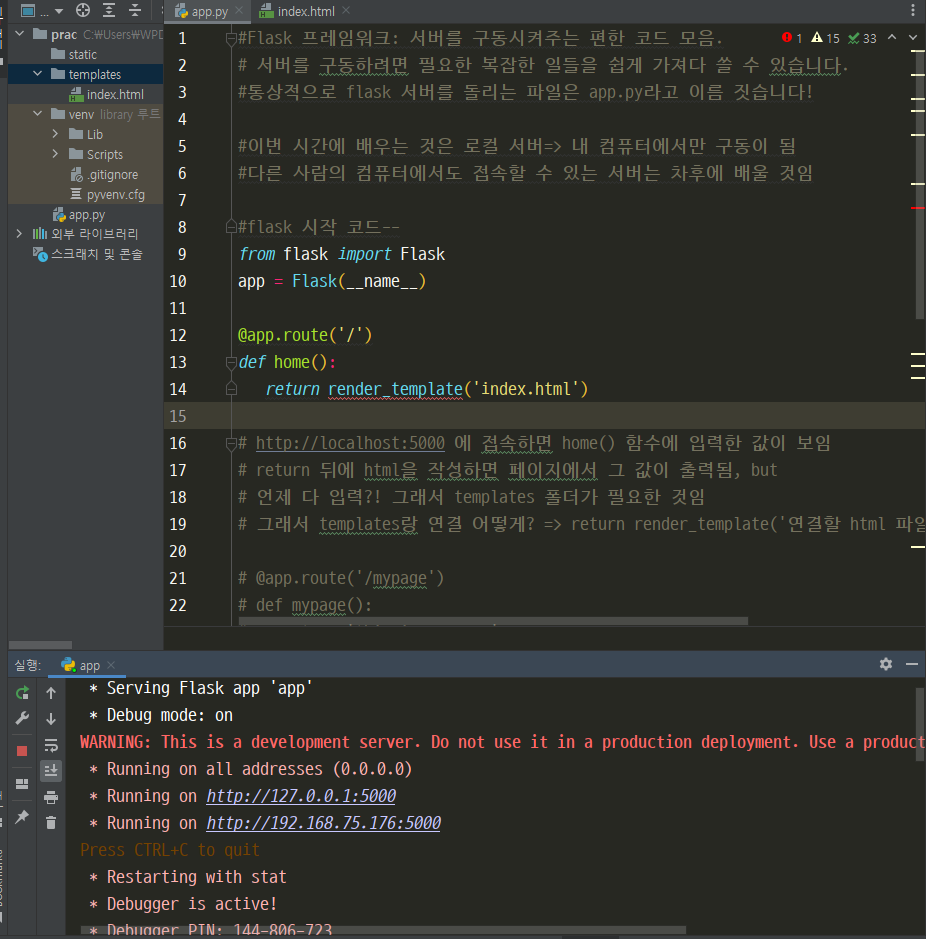The height and width of the screenshot is (939, 926).
Task: Print console output with printer icon
Action: pyautogui.click(x=51, y=797)
